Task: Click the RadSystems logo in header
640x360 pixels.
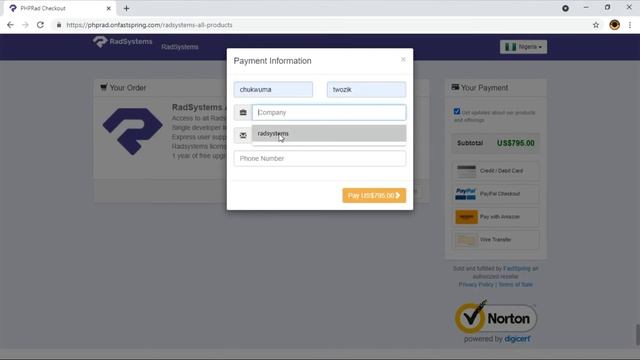Action: coord(122,42)
